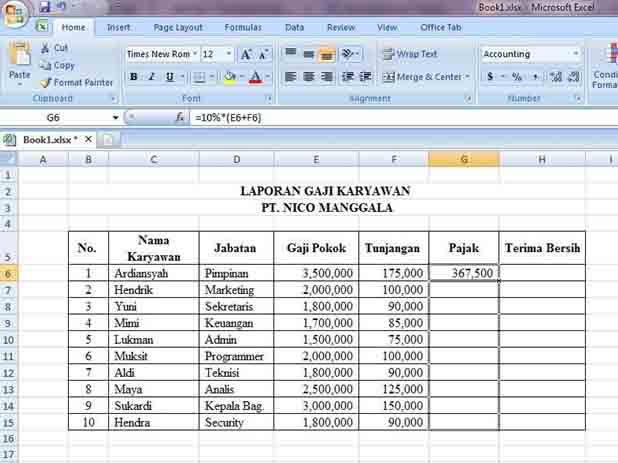
Task: Open the Font dialog launcher
Action: (269, 99)
